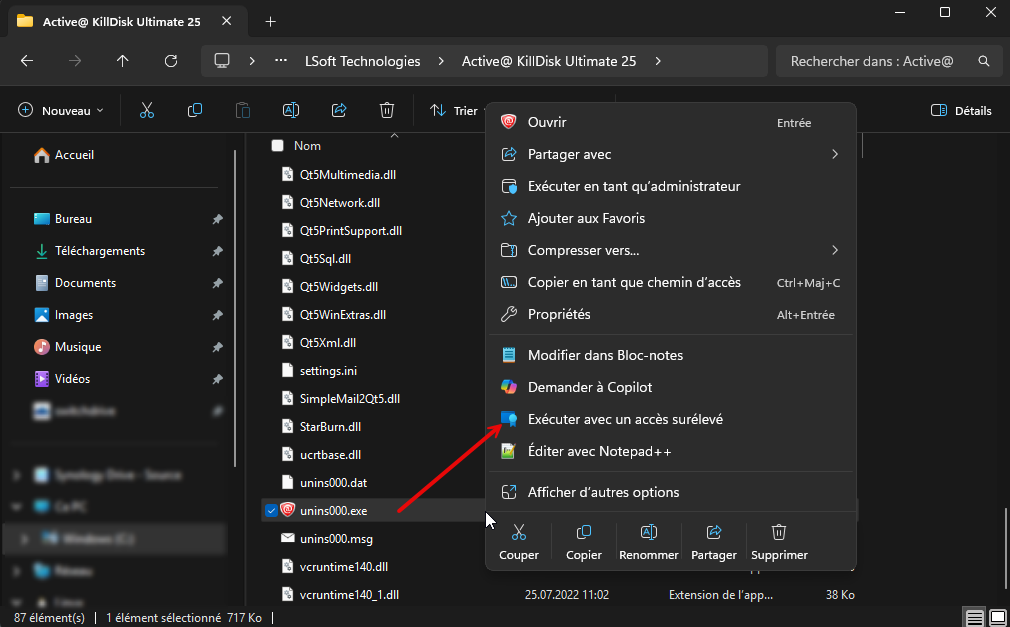Open the Nouveau dropdown
1010x627 pixels.
click(x=61, y=111)
